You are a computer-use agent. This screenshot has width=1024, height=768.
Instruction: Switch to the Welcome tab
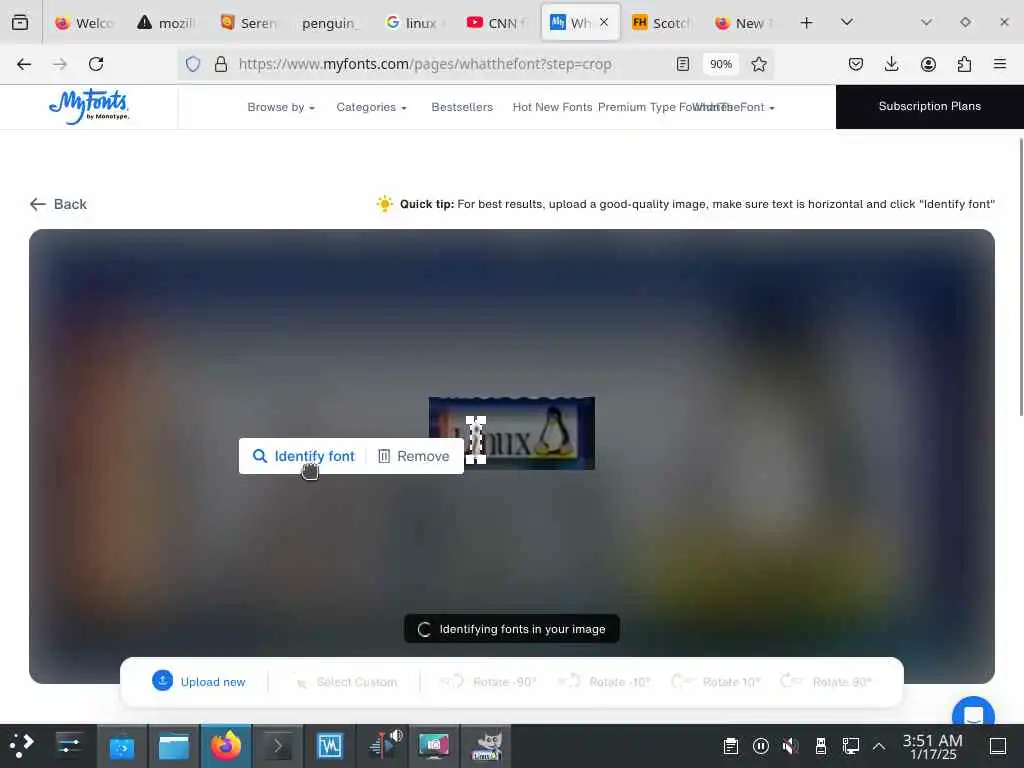[83, 23]
